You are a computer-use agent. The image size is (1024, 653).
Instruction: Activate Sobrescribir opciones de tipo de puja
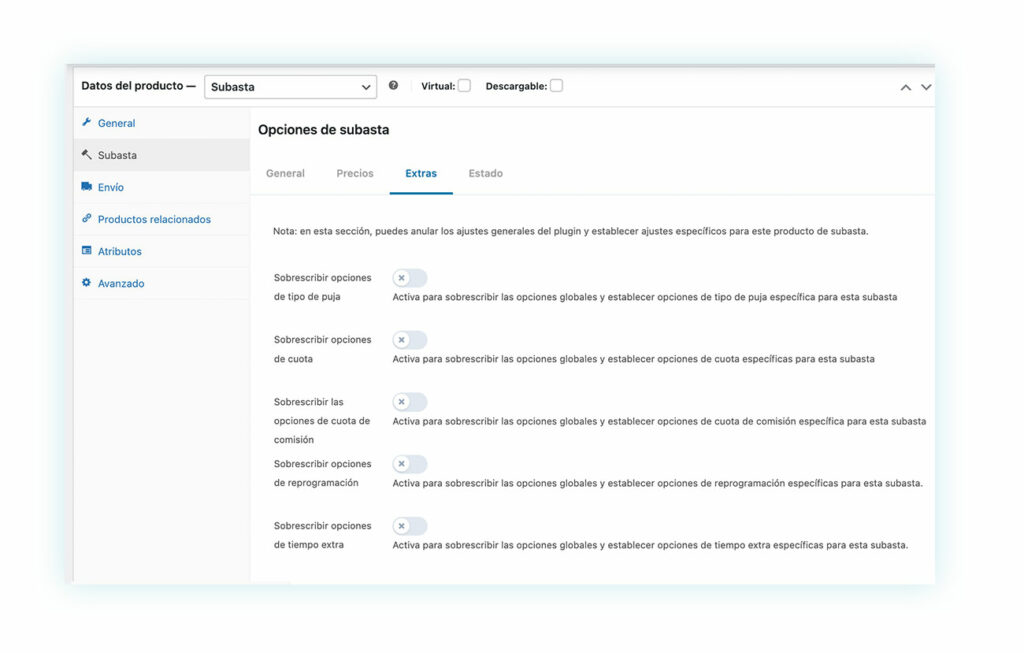pyautogui.click(x=409, y=277)
